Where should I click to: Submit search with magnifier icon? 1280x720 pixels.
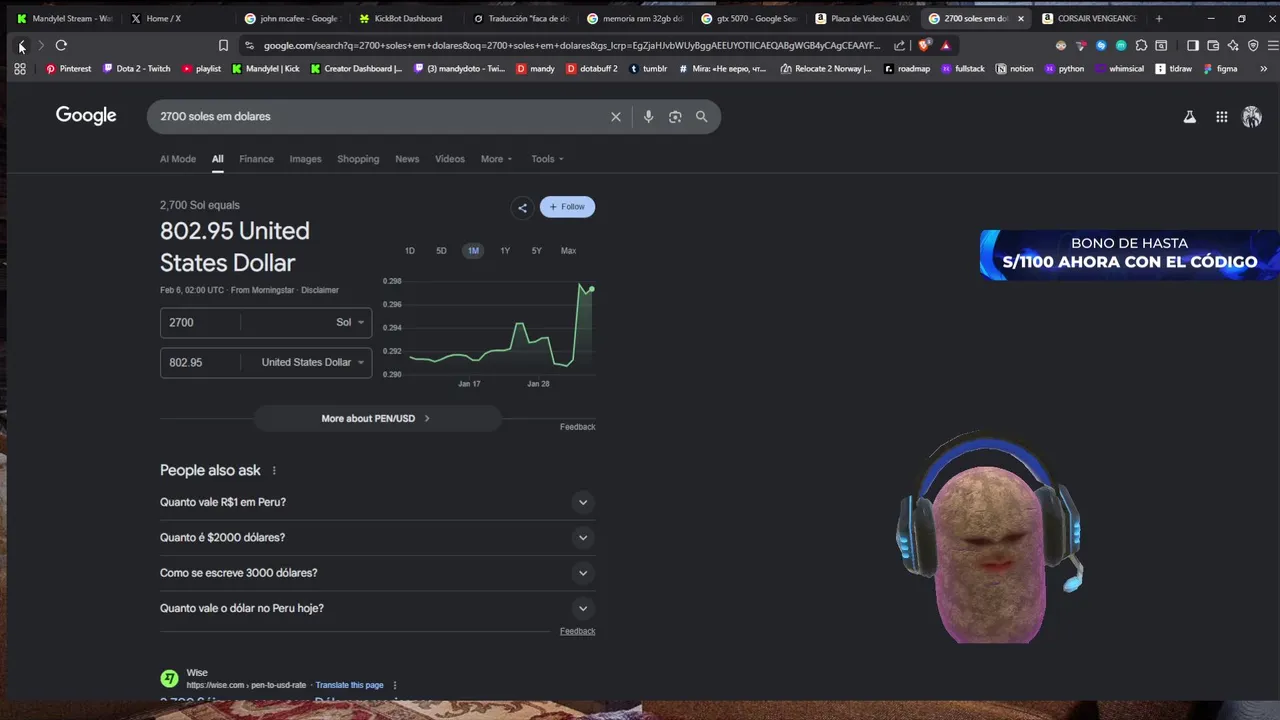coord(702,117)
